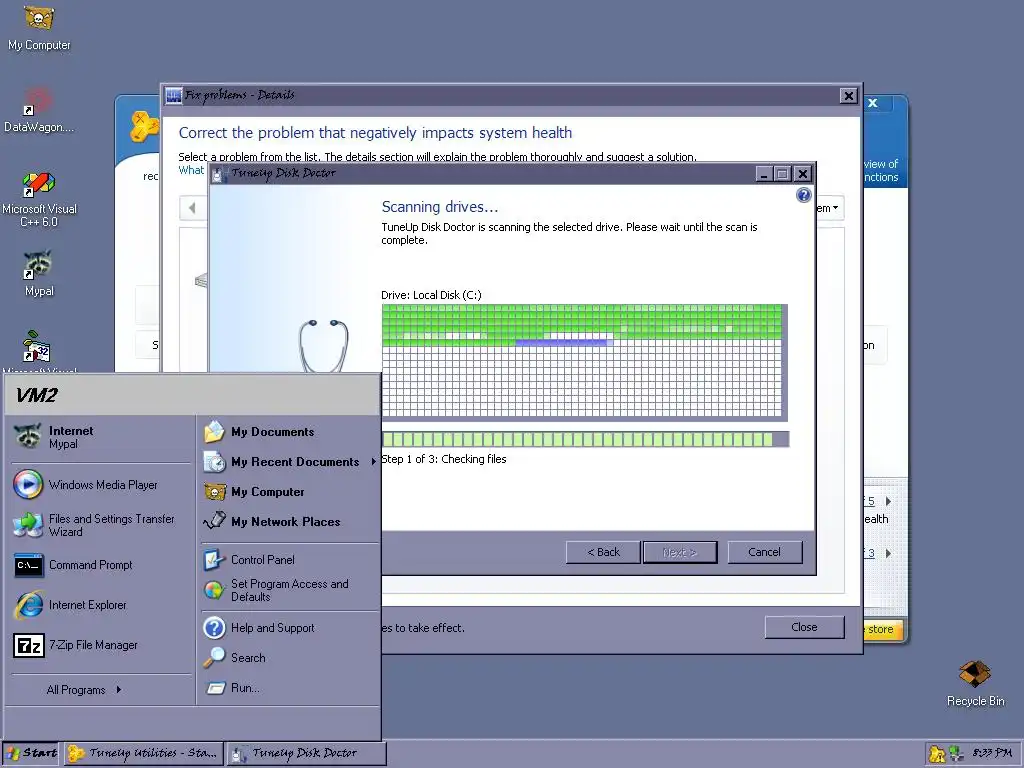Open the Recycle Bin
This screenshot has height=768, width=1024.
click(x=975, y=683)
